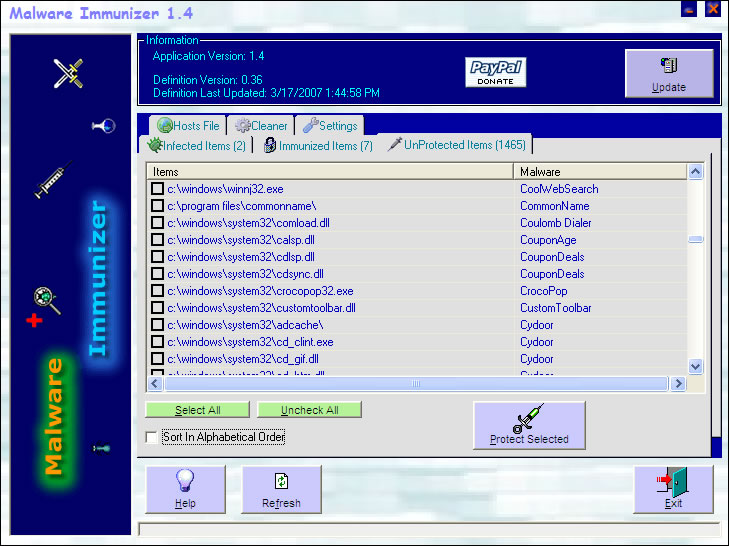Click the Uncheck All button

[x=309, y=410]
